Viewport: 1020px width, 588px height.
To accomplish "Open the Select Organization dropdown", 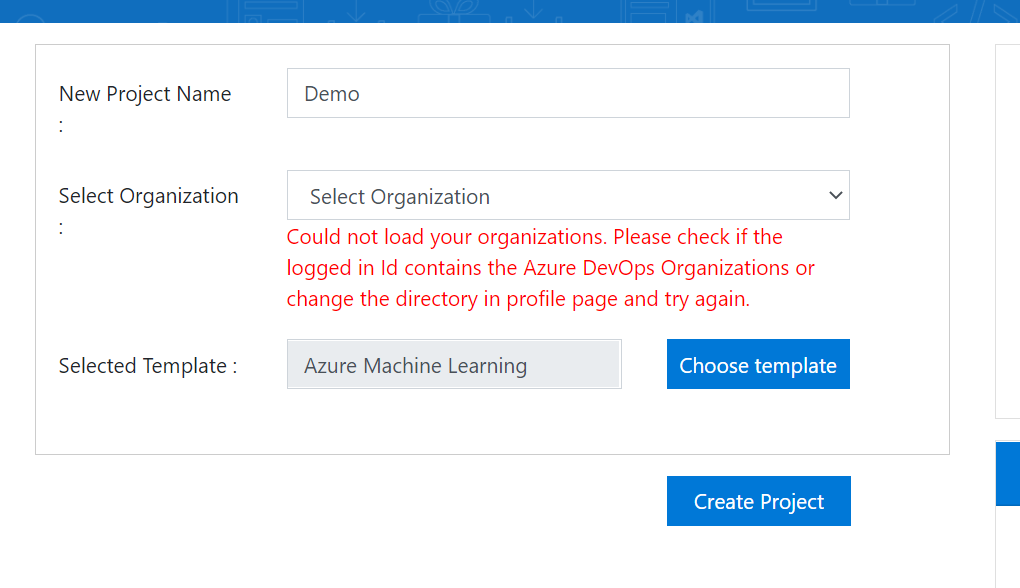I will [568, 195].
